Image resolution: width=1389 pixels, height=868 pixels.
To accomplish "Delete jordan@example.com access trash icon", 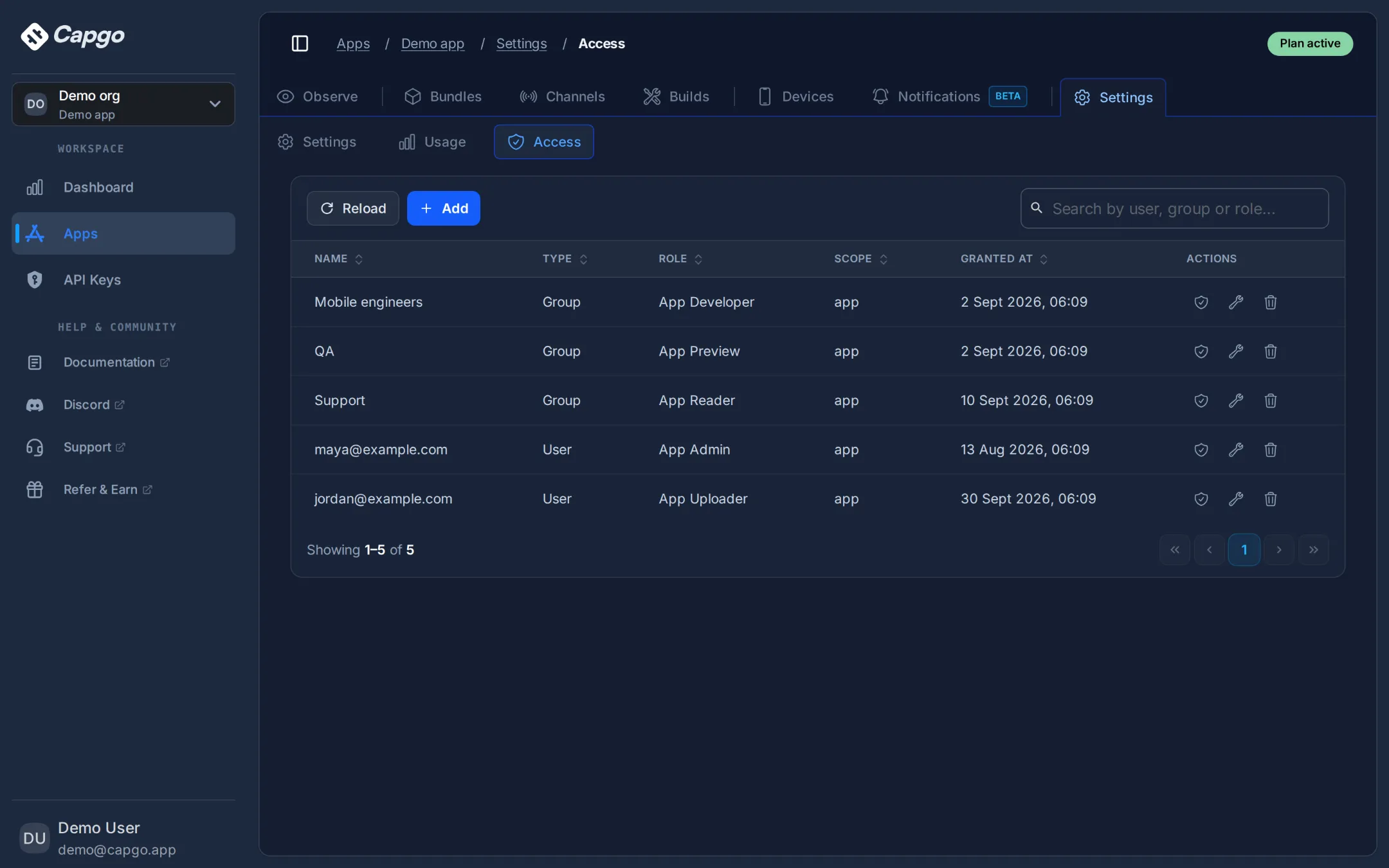I will pos(1270,499).
